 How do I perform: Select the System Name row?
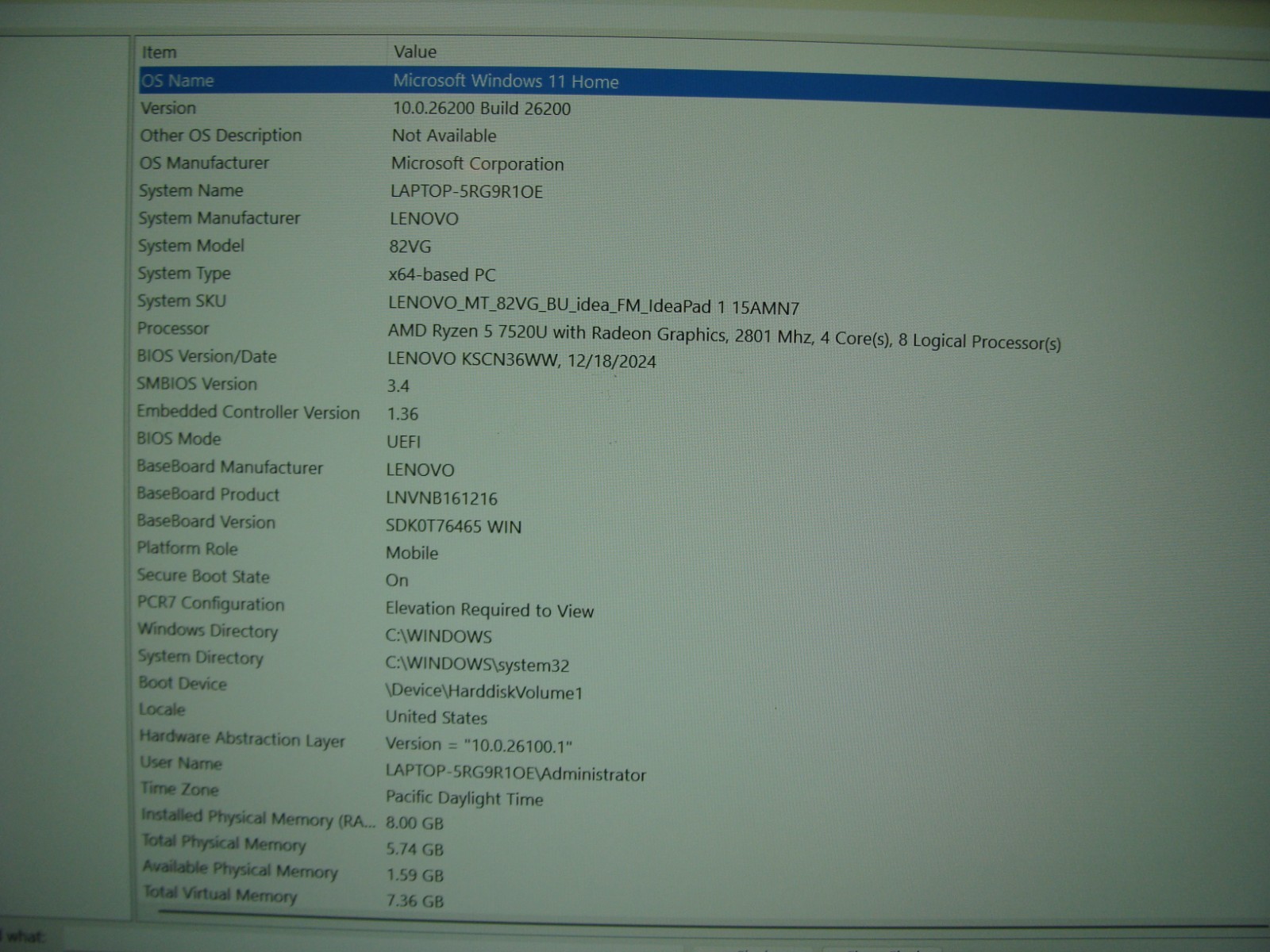[191, 190]
